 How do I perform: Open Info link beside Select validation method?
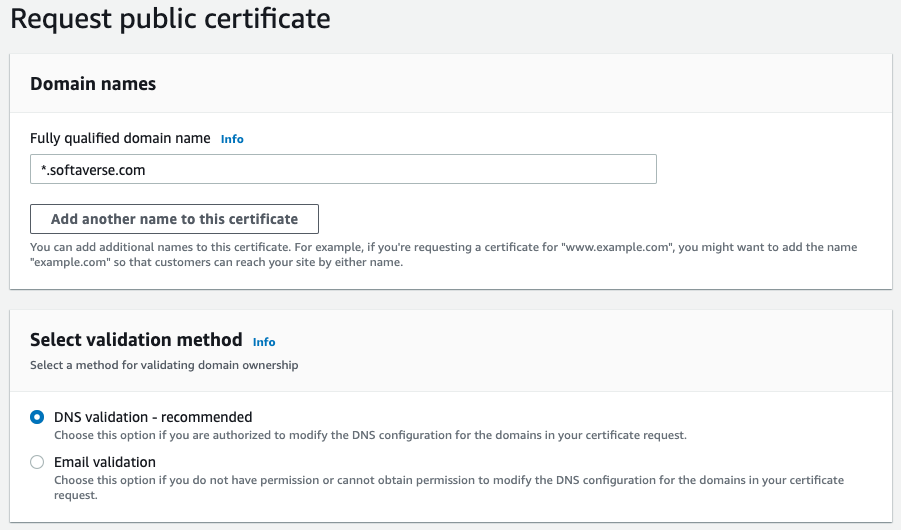[264, 342]
